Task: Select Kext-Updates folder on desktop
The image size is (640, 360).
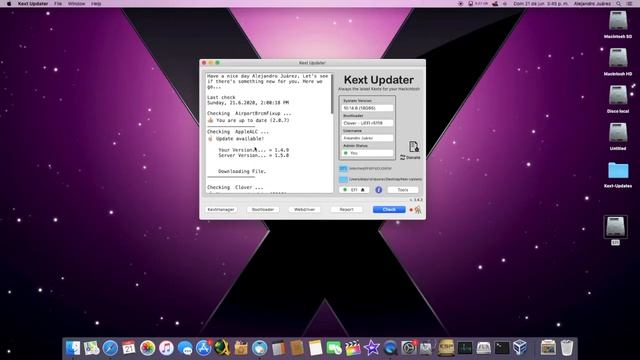Action: coord(618,174)
